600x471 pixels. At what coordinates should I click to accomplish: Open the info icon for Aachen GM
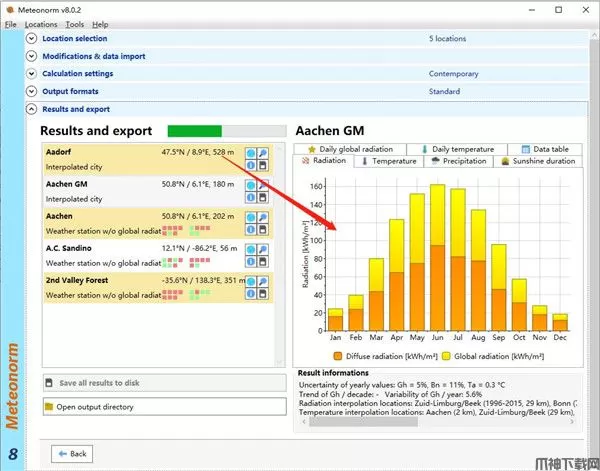252,198
